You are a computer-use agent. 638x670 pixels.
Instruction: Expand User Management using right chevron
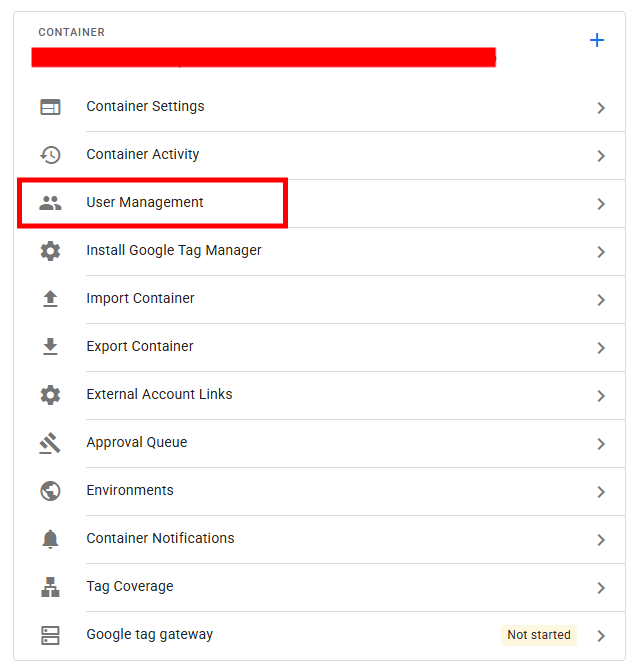point(601,204)
